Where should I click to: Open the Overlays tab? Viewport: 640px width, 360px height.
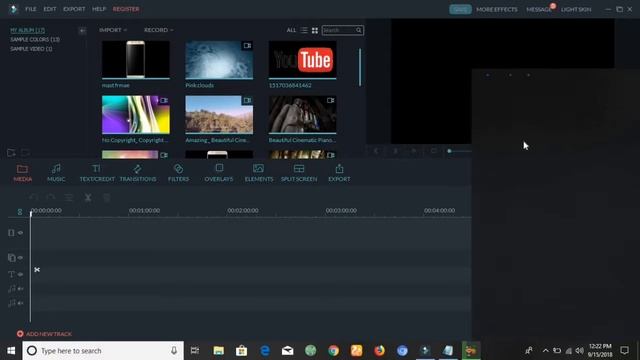[x=219, y=173]
